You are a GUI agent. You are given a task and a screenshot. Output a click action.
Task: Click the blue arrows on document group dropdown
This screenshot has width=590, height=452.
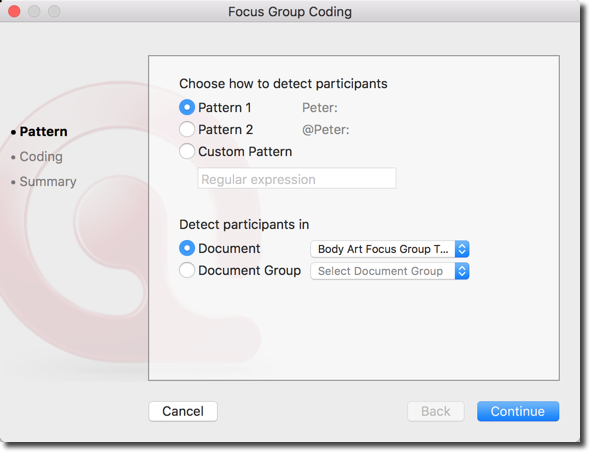click(x=462, y=271)
